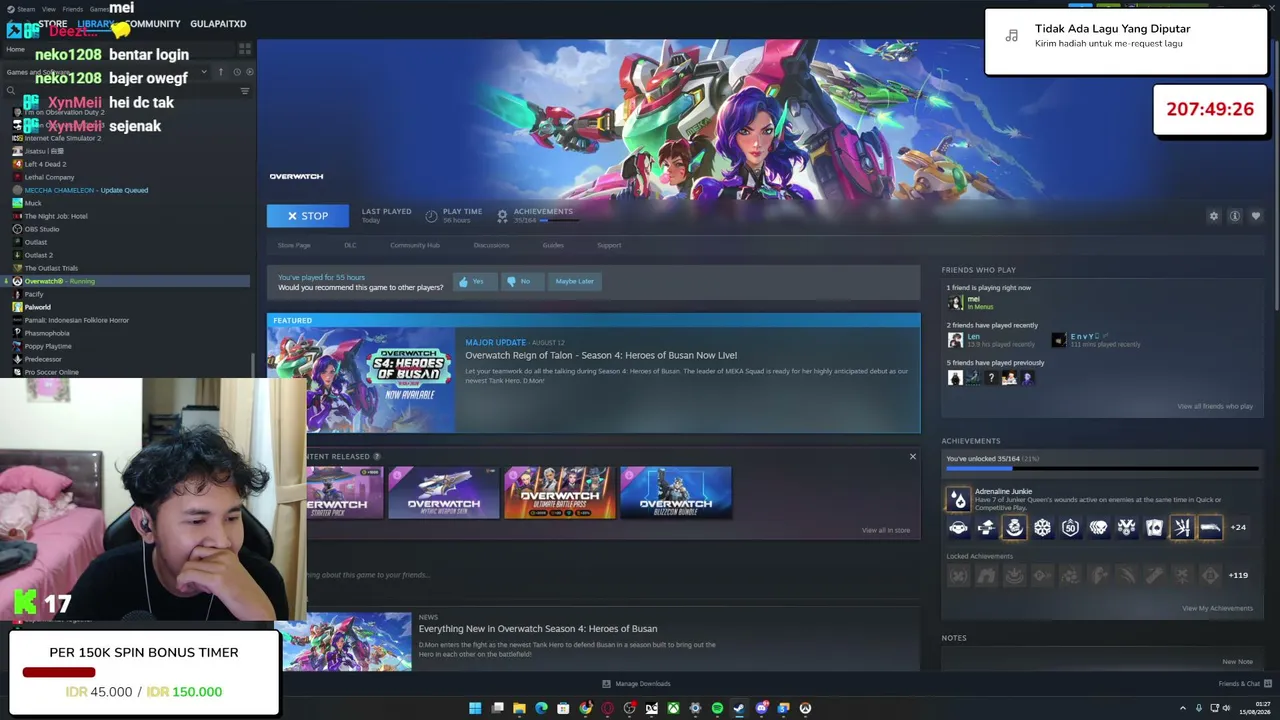Open Microsoft Edge from the taskbar
This screenshot has height=720, width=1280.
[541, 708]
